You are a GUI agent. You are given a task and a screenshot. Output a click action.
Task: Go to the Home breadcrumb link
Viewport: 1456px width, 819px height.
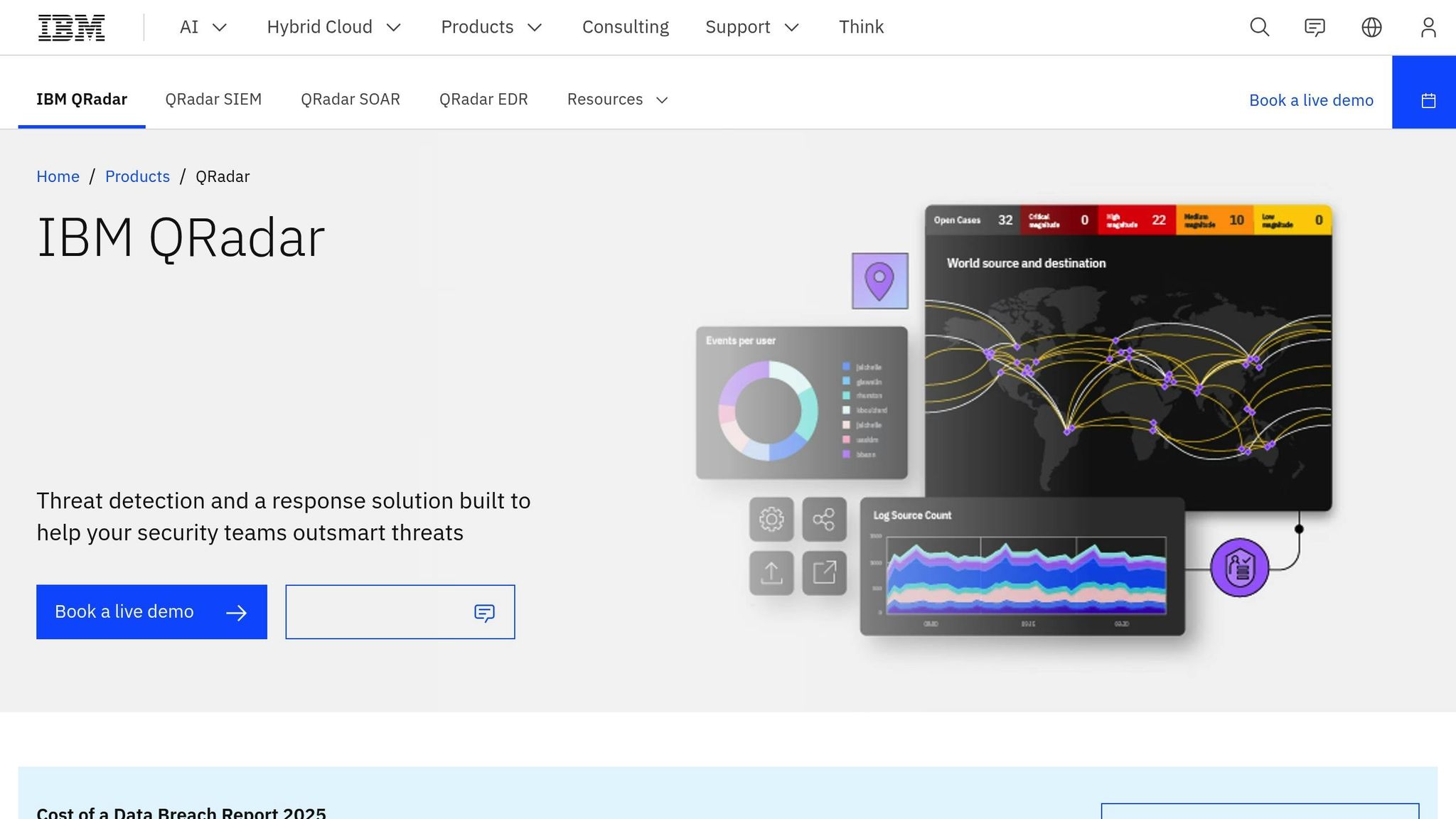(58, 176)
